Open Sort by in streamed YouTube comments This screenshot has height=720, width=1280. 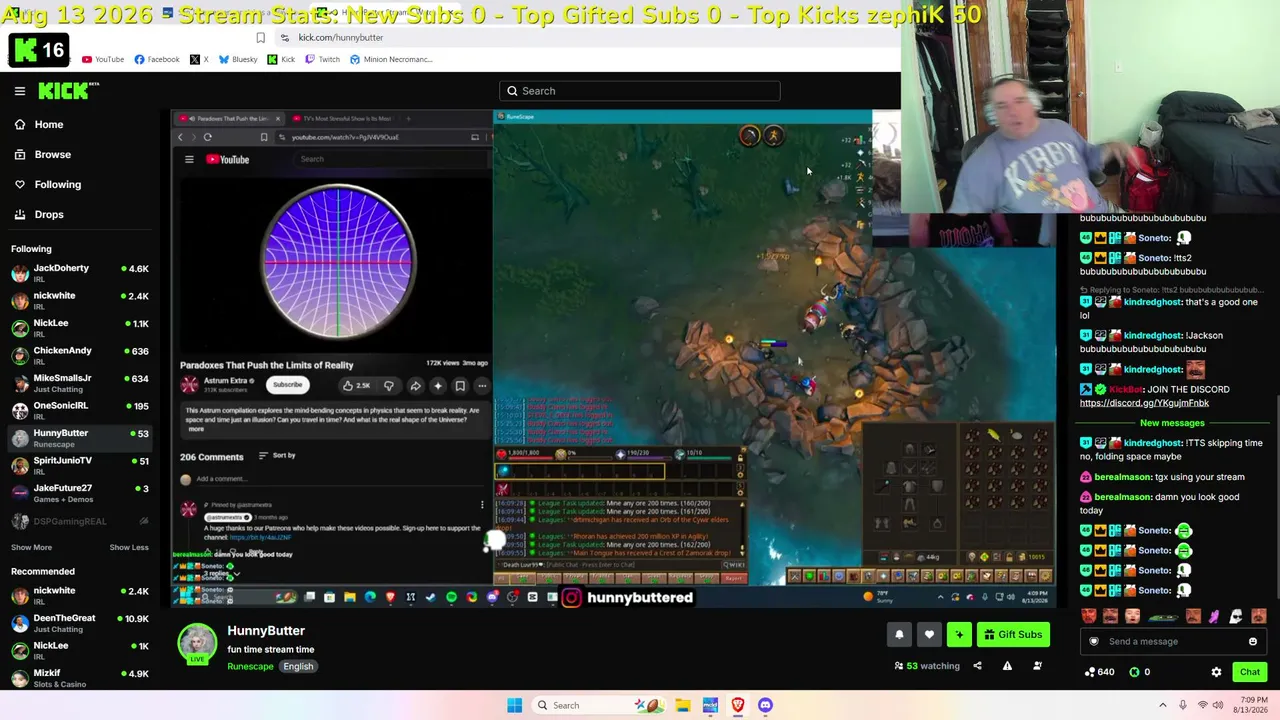point(277,456)
